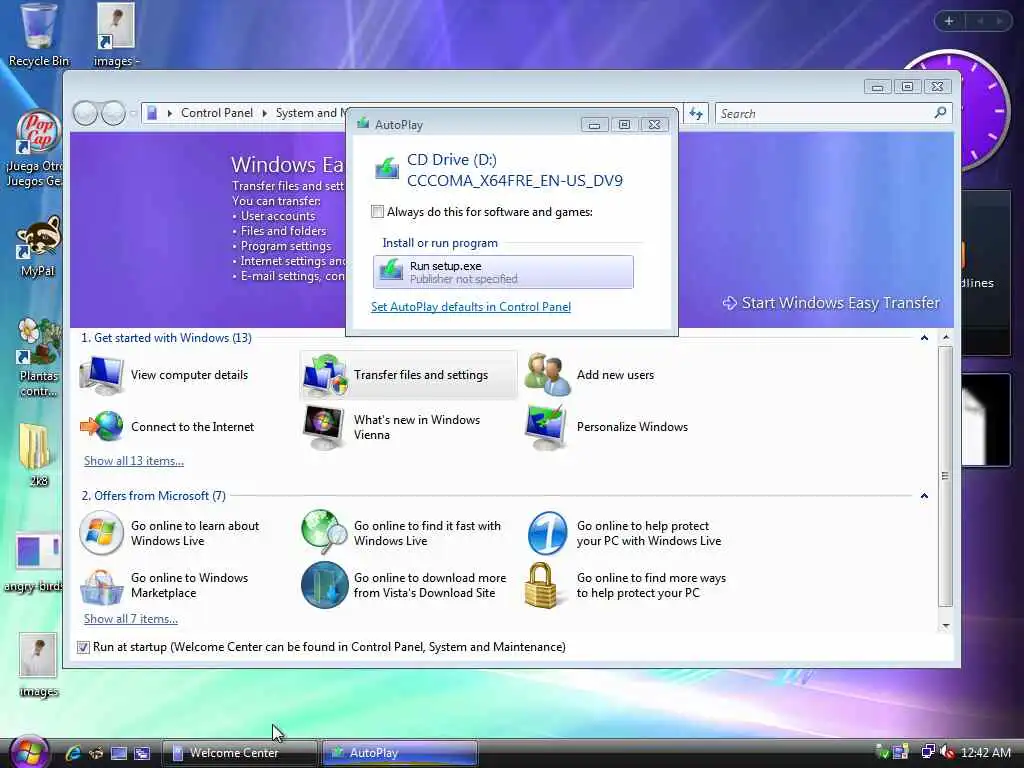
Task: Click the Back navigation button
Action: tap(86, 114)
